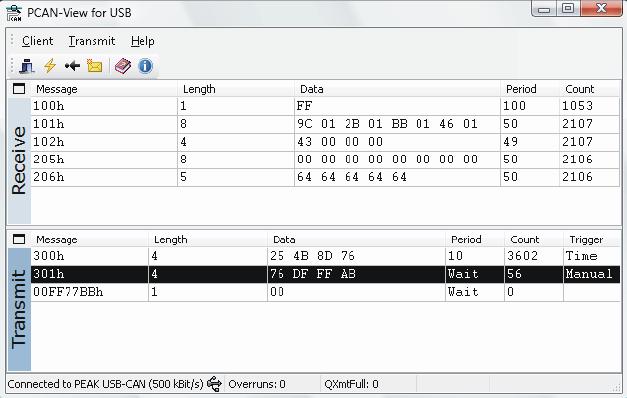The image size is (627, 398).
Task: Click the vertical Receive panel label
Action: pos(19,160)
